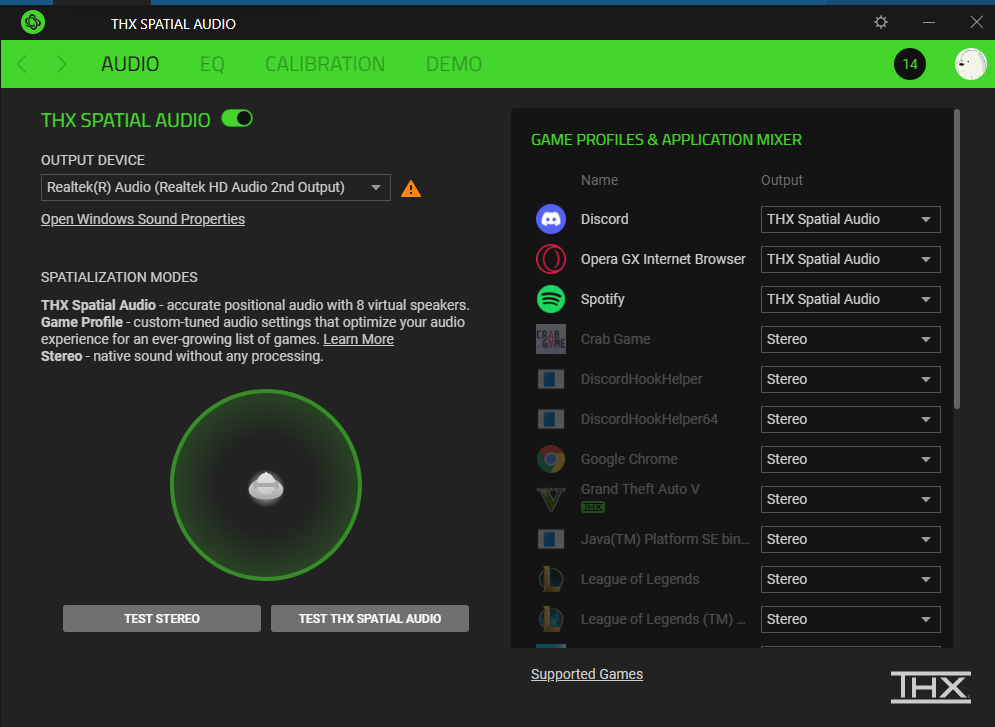
Task: Click the Output column header
Action: [782, 180]
